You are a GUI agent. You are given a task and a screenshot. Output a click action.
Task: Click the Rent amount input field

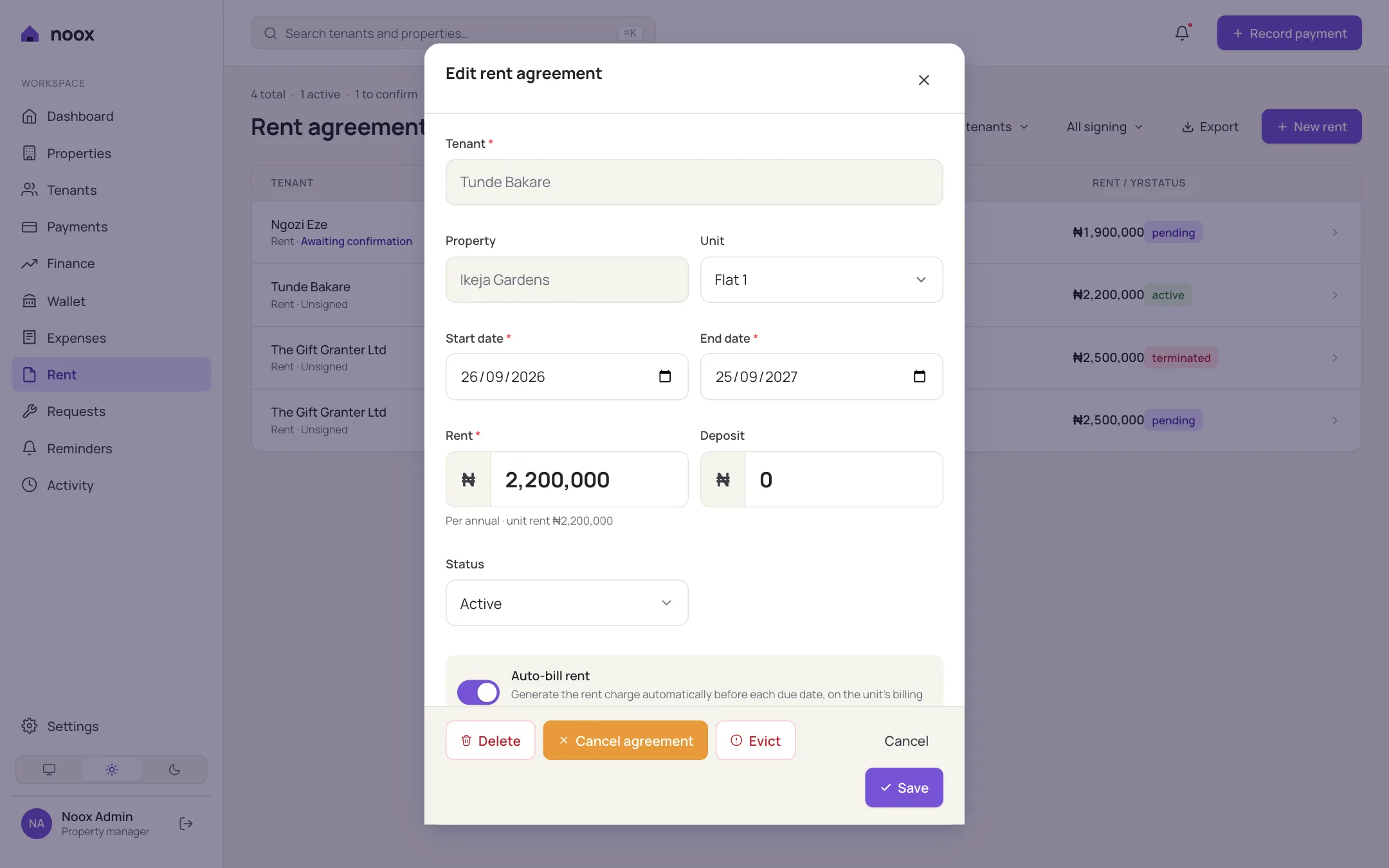[x=589, y=480]
